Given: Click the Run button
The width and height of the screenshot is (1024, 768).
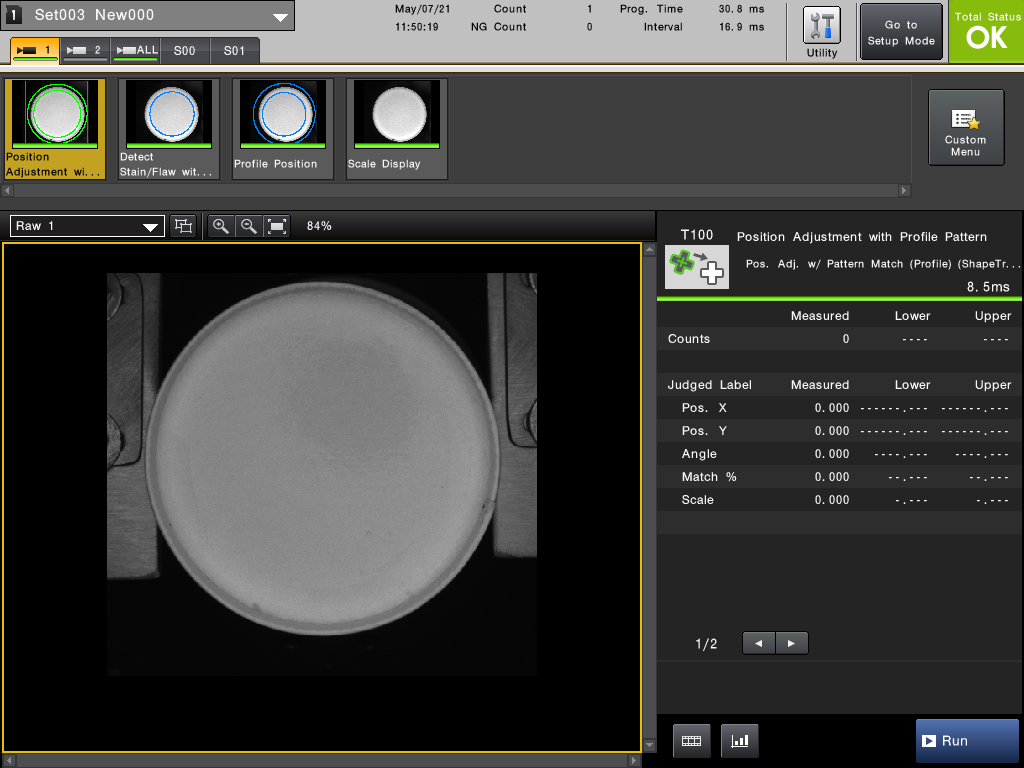Looking at the screenshot, I should 967,741.
